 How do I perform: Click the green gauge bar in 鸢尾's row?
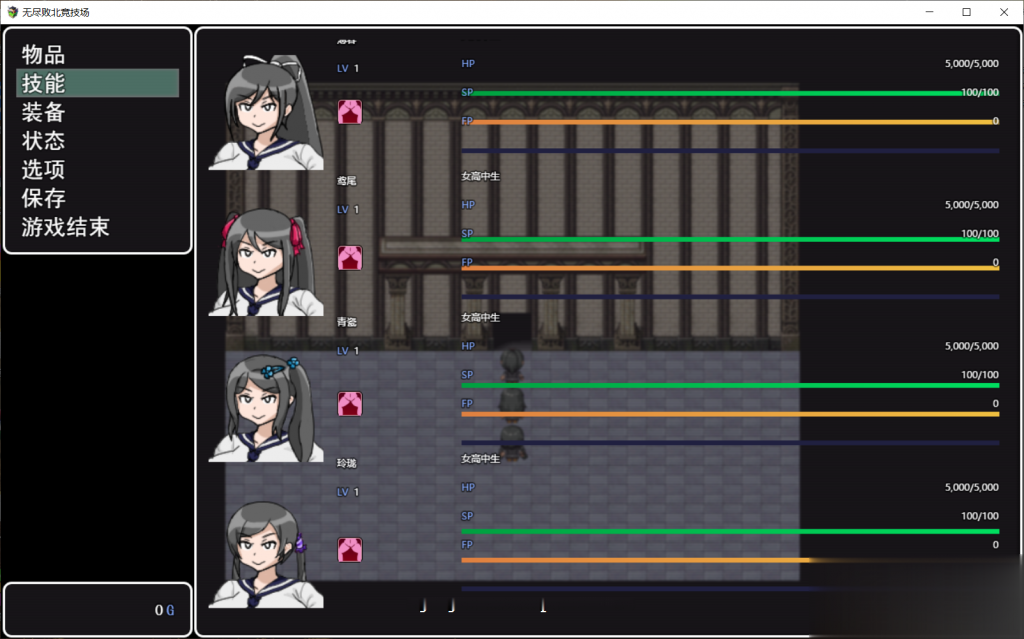pos(730,240)
